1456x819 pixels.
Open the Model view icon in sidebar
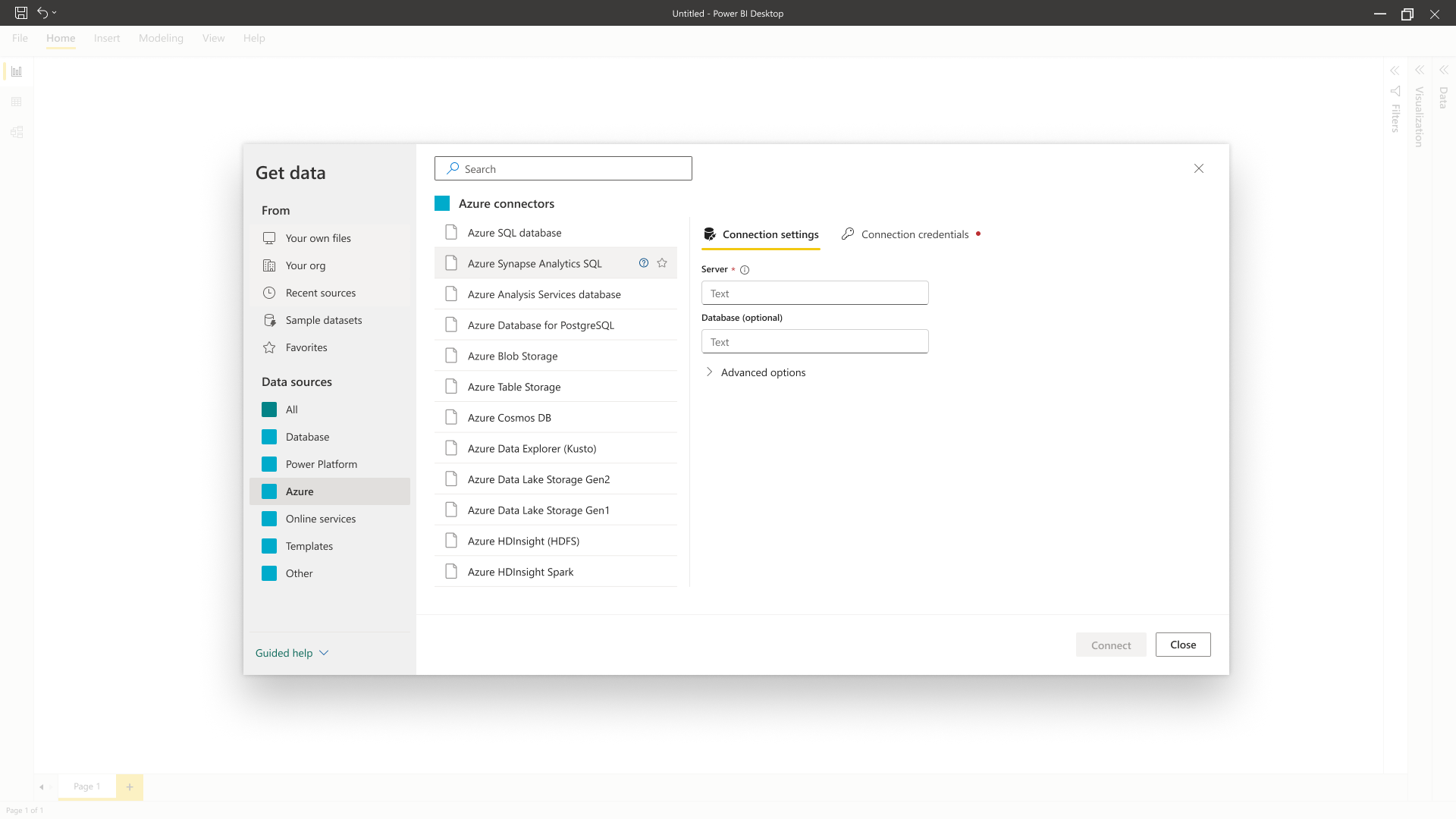(17, 132)
